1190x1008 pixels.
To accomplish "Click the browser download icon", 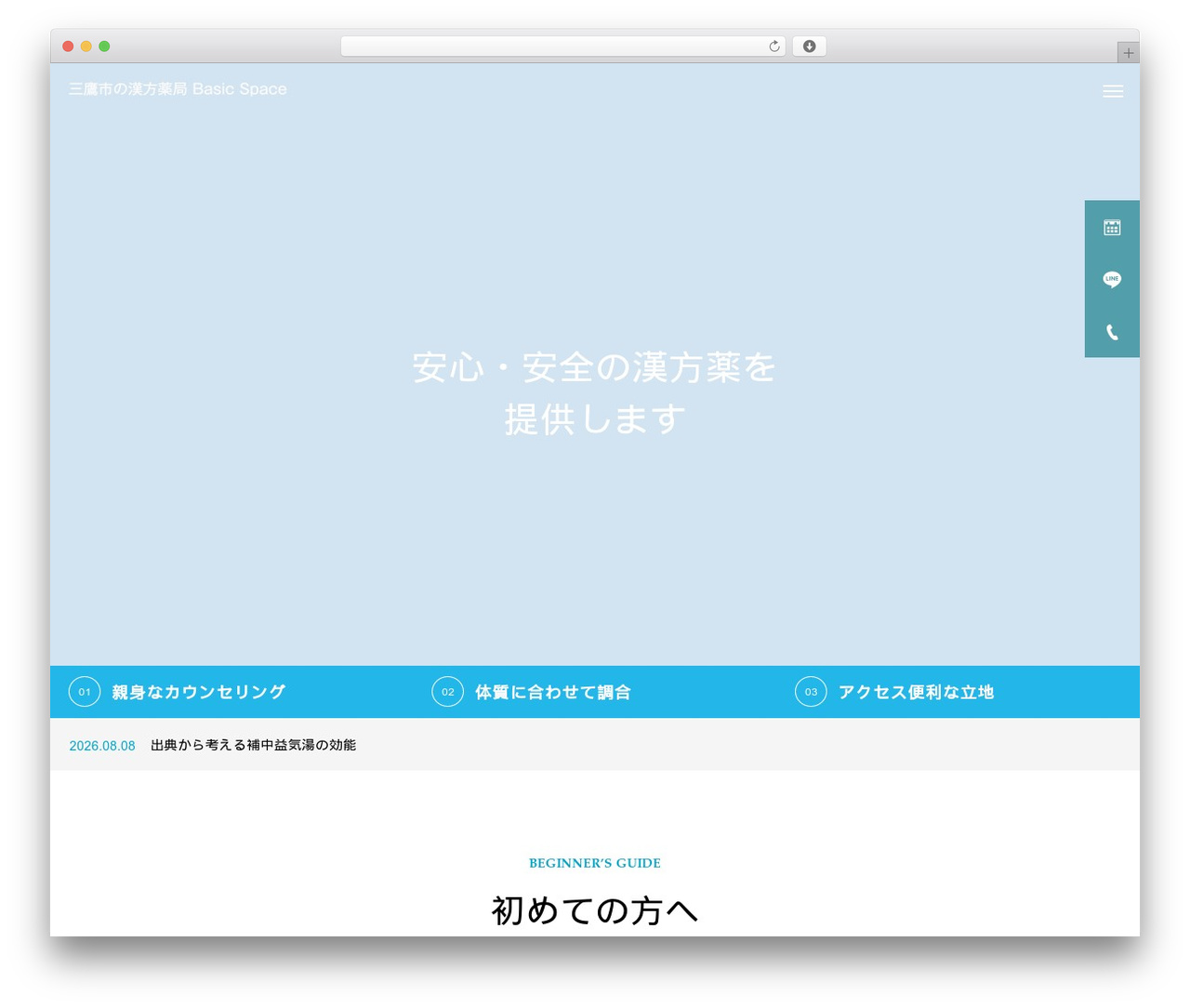I will coord(809,46).
